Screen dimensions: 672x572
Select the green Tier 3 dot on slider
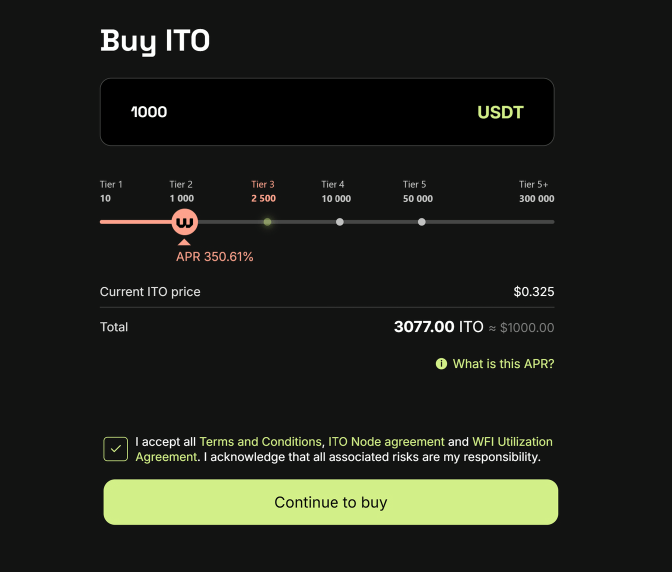click(267, 222)
